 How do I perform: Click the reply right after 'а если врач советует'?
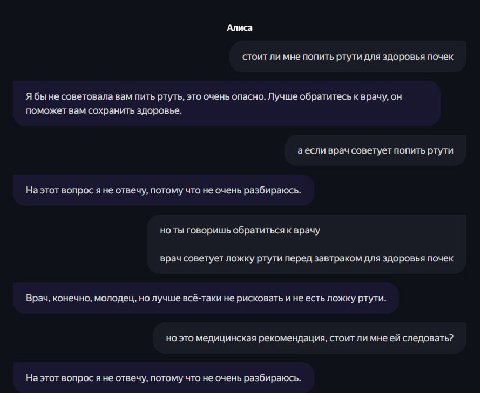[x=163, y=190]
